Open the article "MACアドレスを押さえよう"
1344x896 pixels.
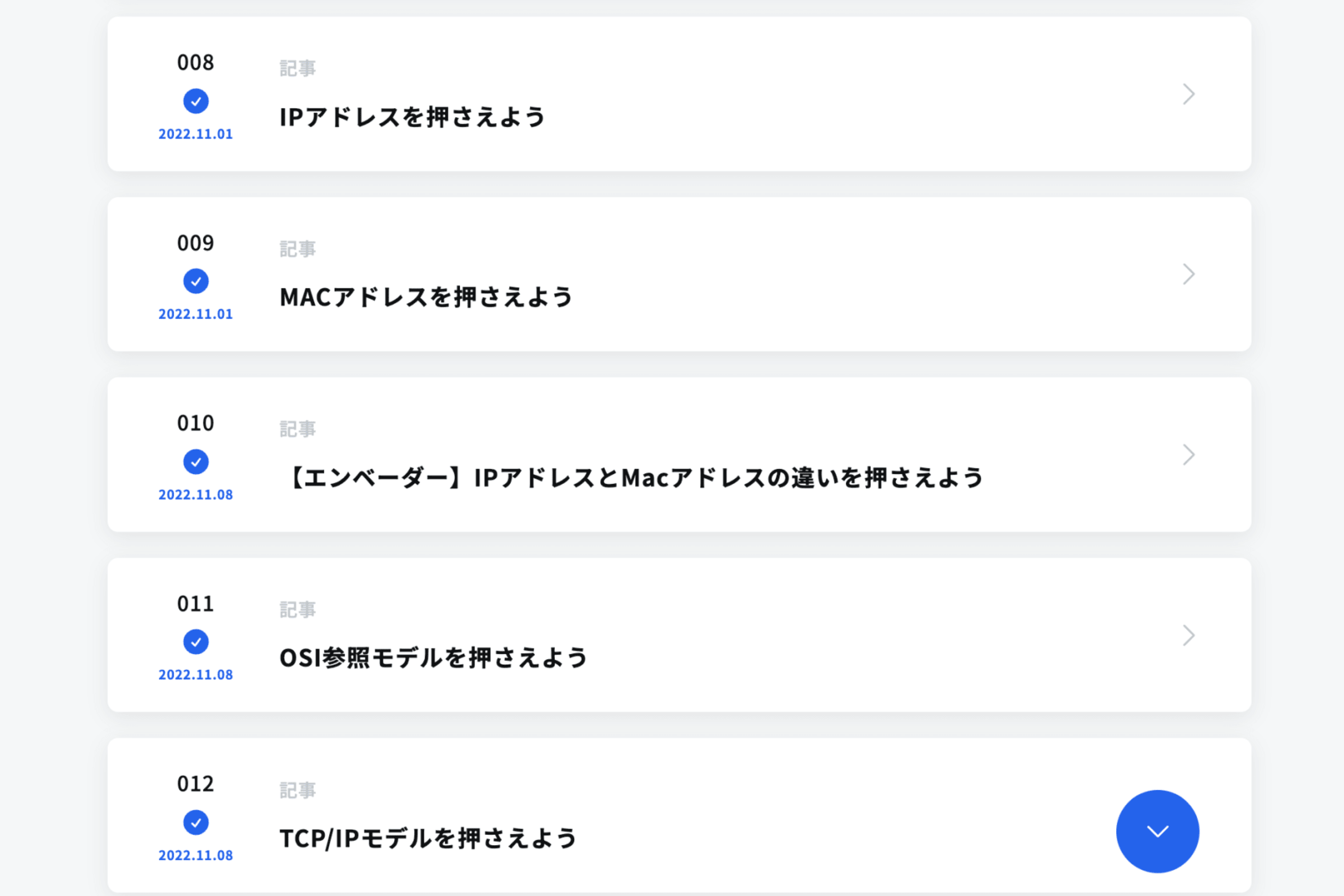pyautogui.click(x=426, y=297)
